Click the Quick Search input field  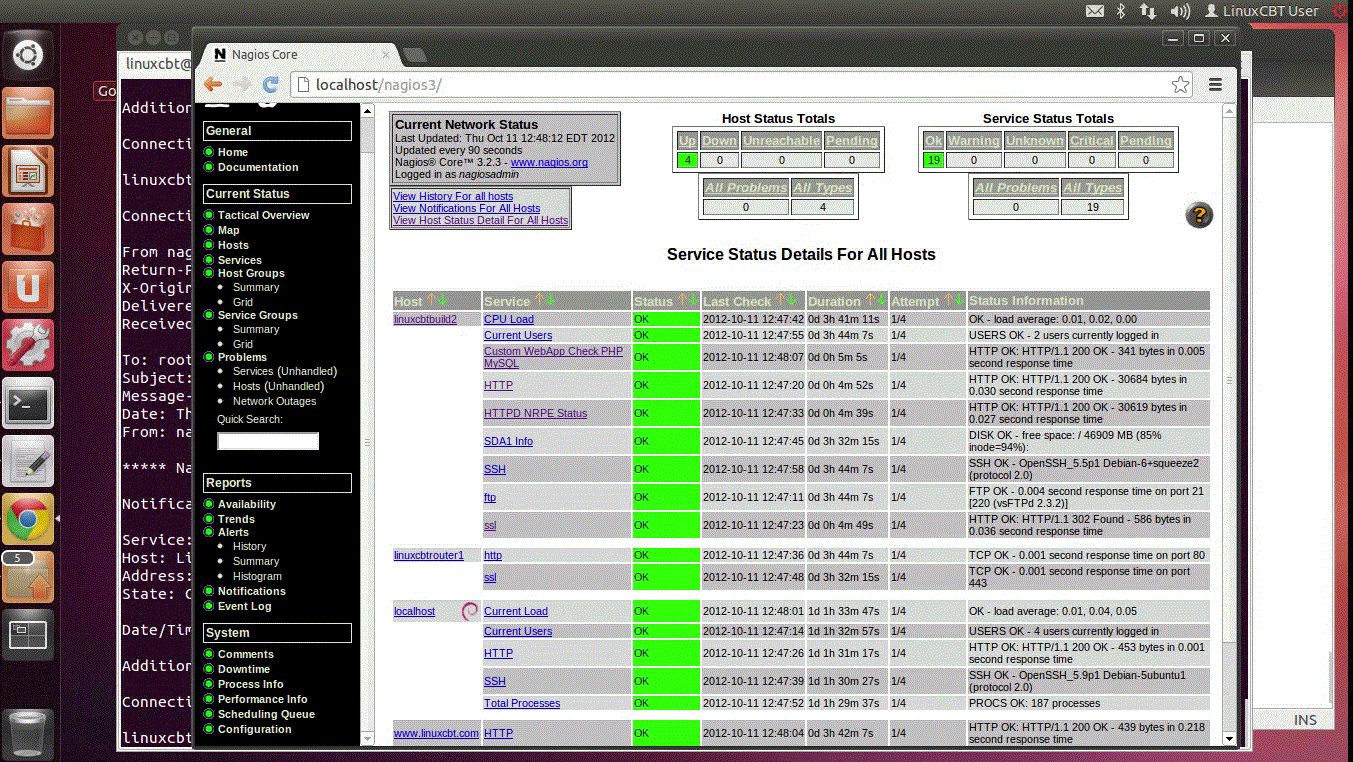point(268,441)
